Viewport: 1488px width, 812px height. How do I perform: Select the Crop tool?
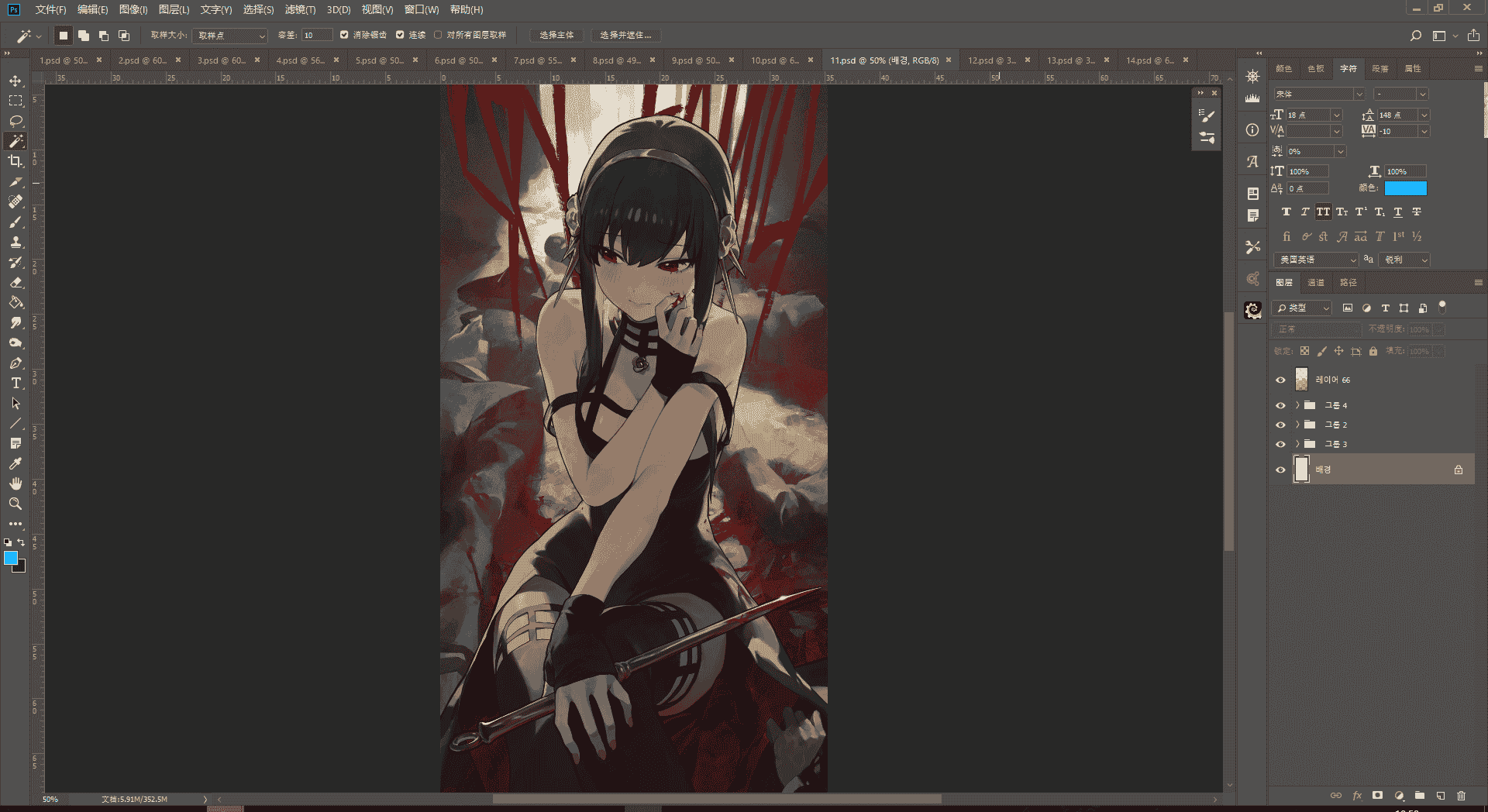(15, 161)
